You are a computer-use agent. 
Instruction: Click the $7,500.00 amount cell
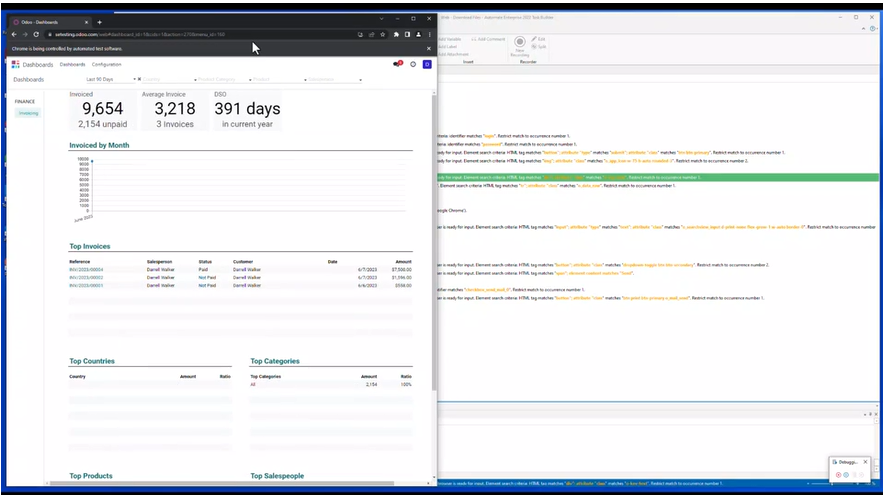pyautogui.click(x=402, y=270)
